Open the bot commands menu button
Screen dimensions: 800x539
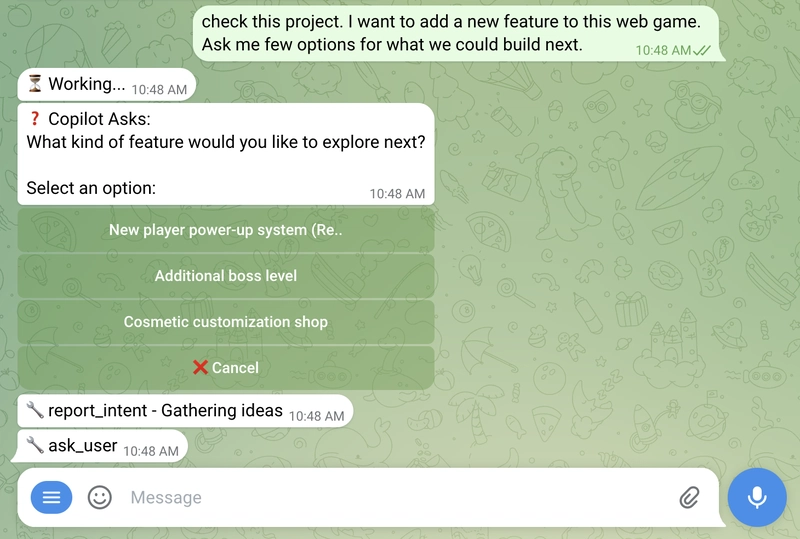(51, 497)
